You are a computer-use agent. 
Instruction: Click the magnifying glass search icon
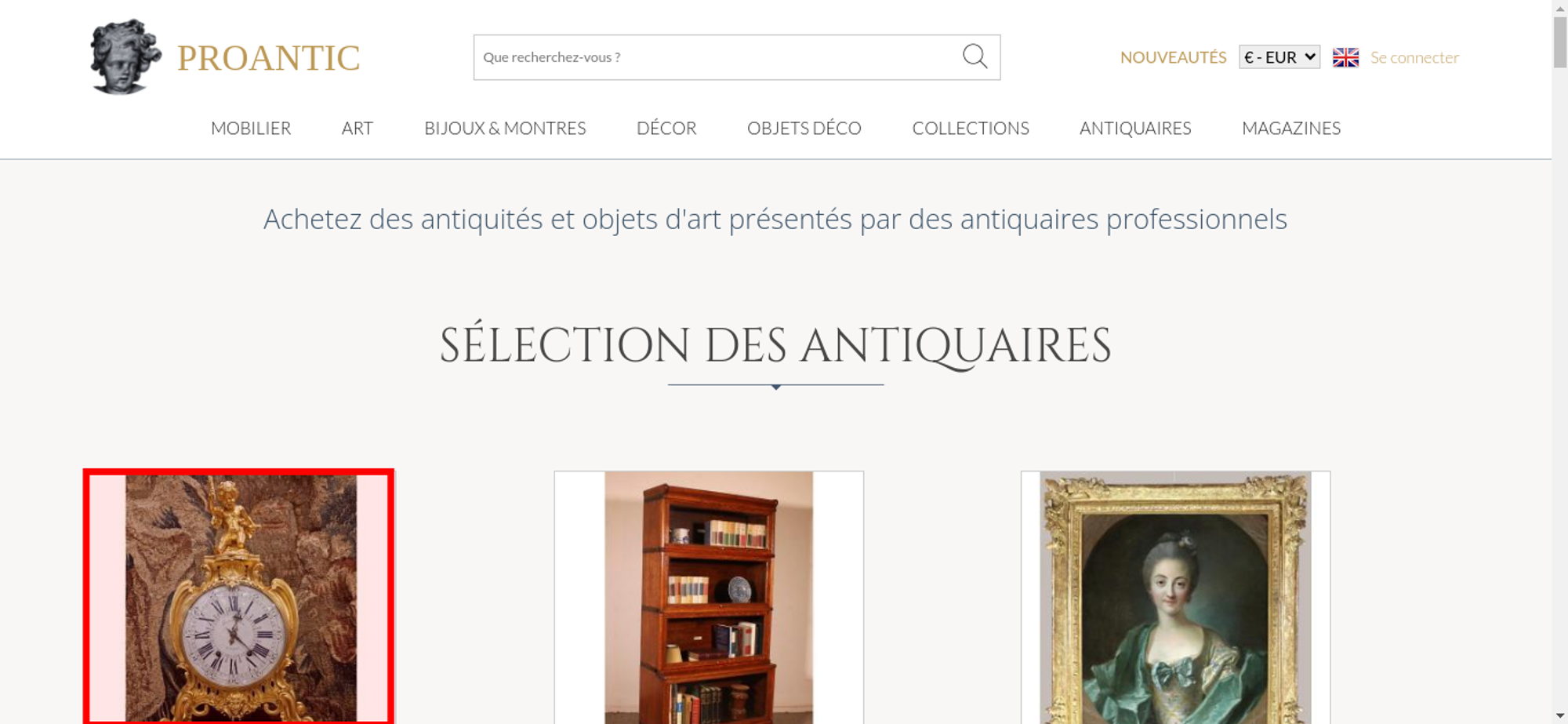(975, 56)
